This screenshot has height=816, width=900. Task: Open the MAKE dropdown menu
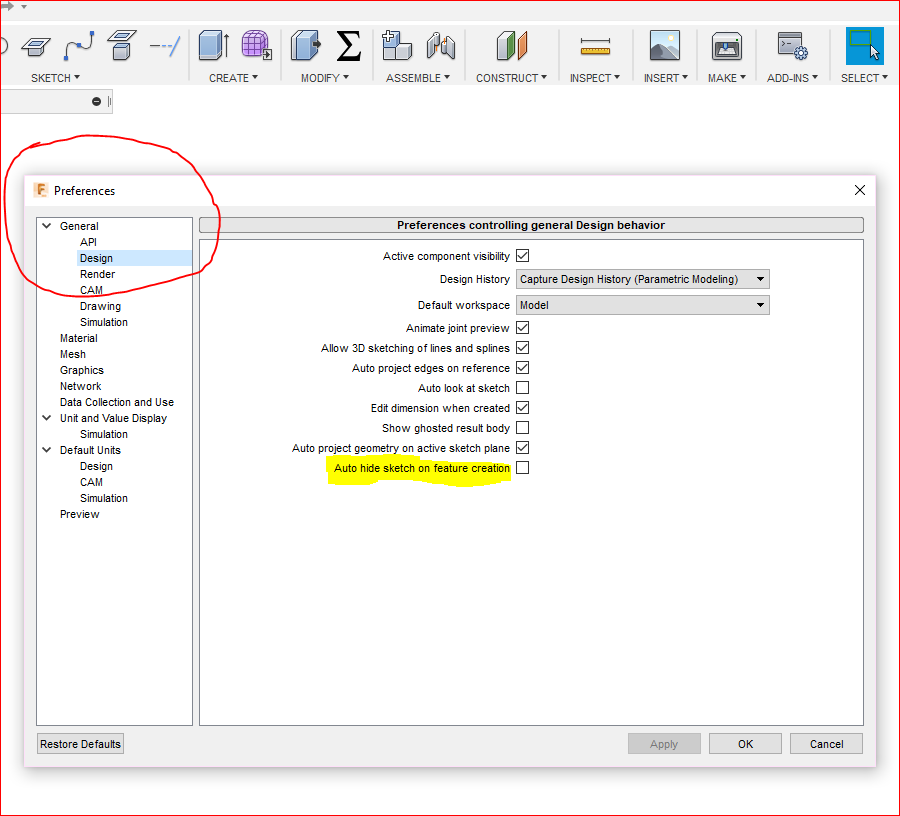coord(727,78)
